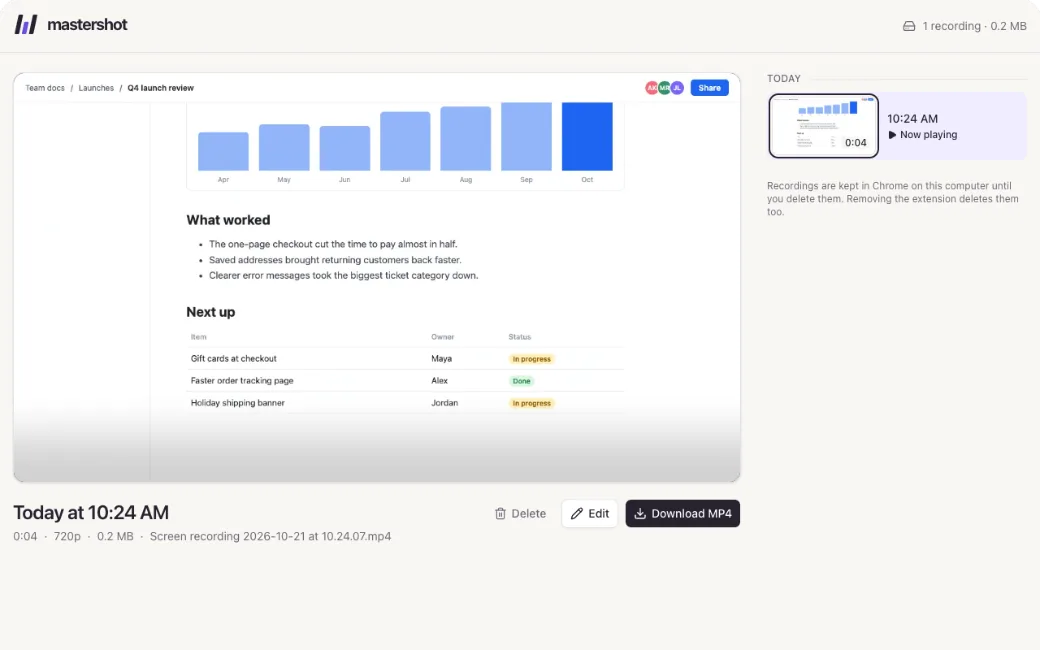Click In progress badge for Holiday shipping
The width and height of the screenshot is (1040, 650).
531,403
